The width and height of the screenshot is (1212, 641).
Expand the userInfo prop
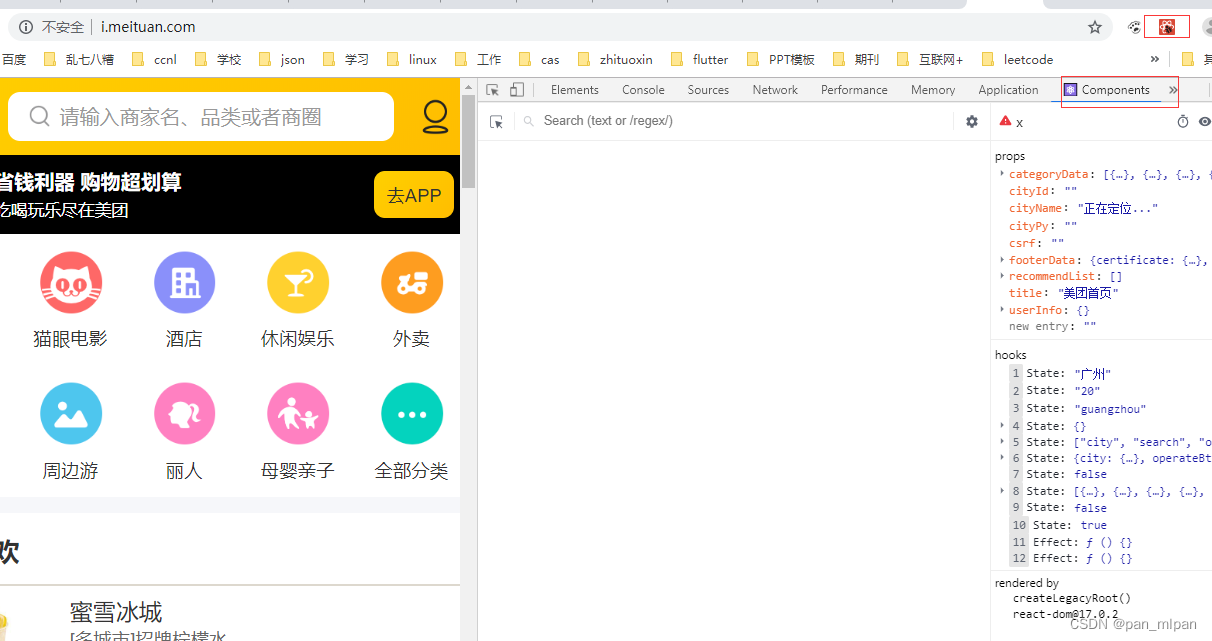1002,310
